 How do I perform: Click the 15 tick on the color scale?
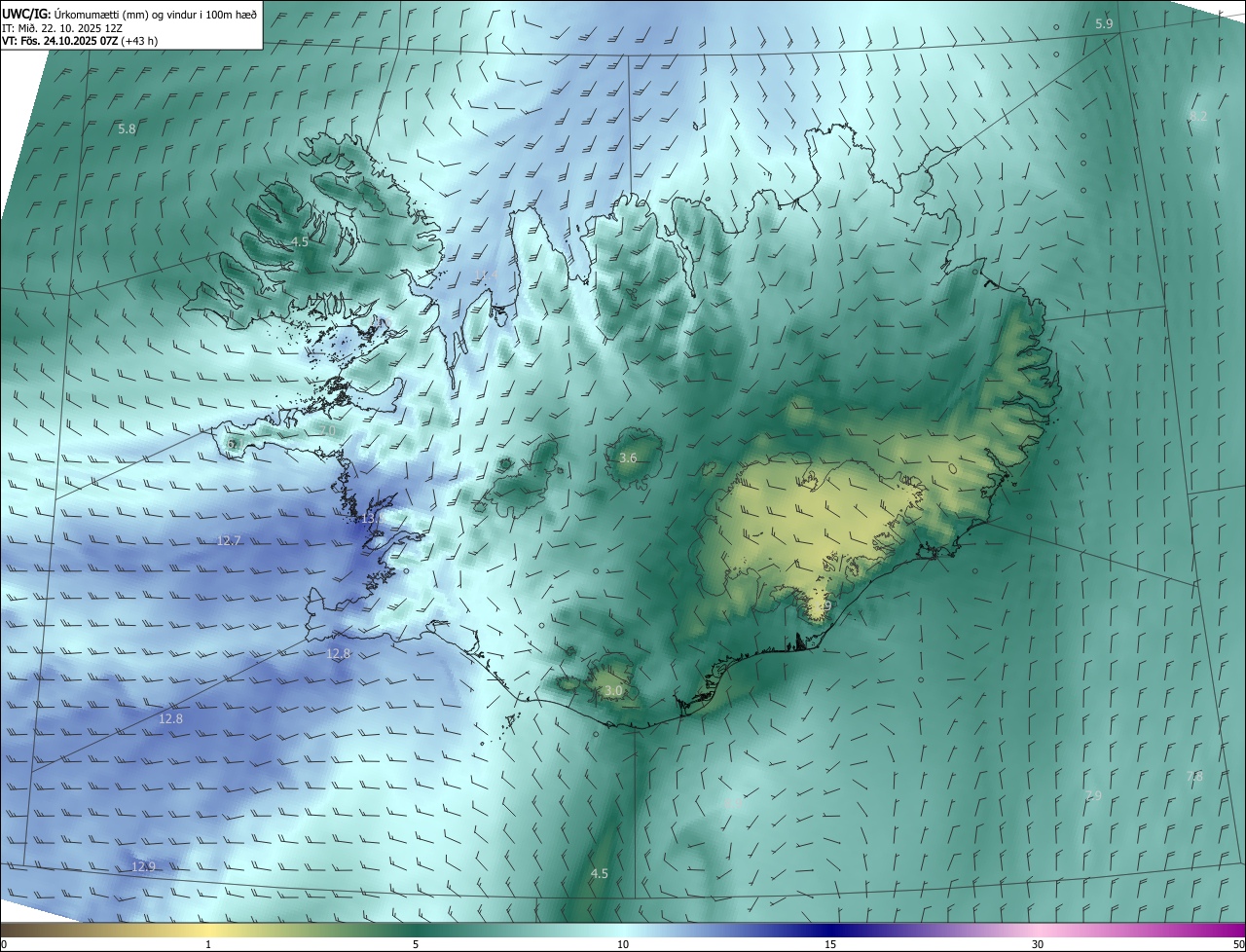coord(830,944)
